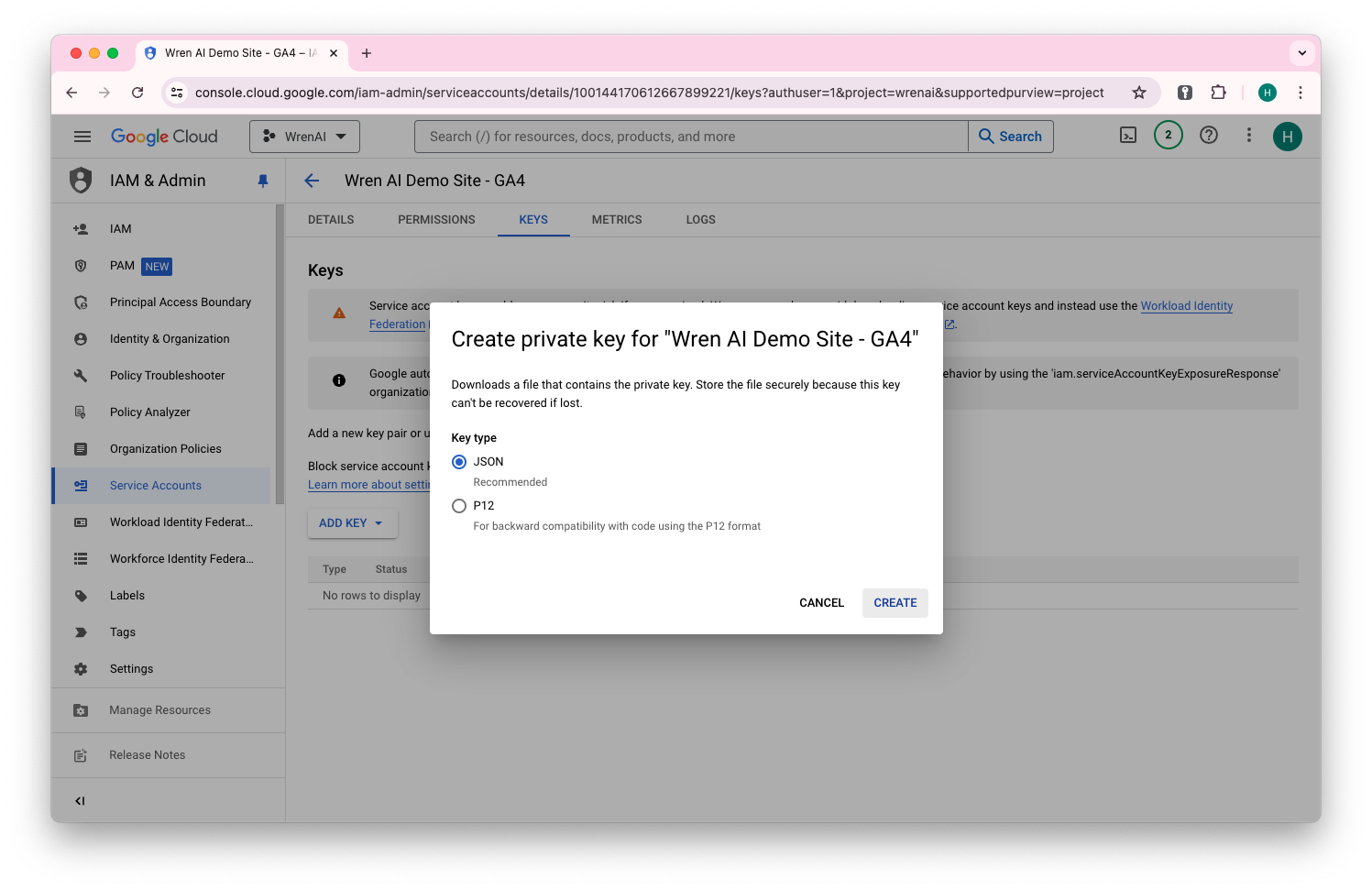Open the WrenAI project selector

[304, 137]
